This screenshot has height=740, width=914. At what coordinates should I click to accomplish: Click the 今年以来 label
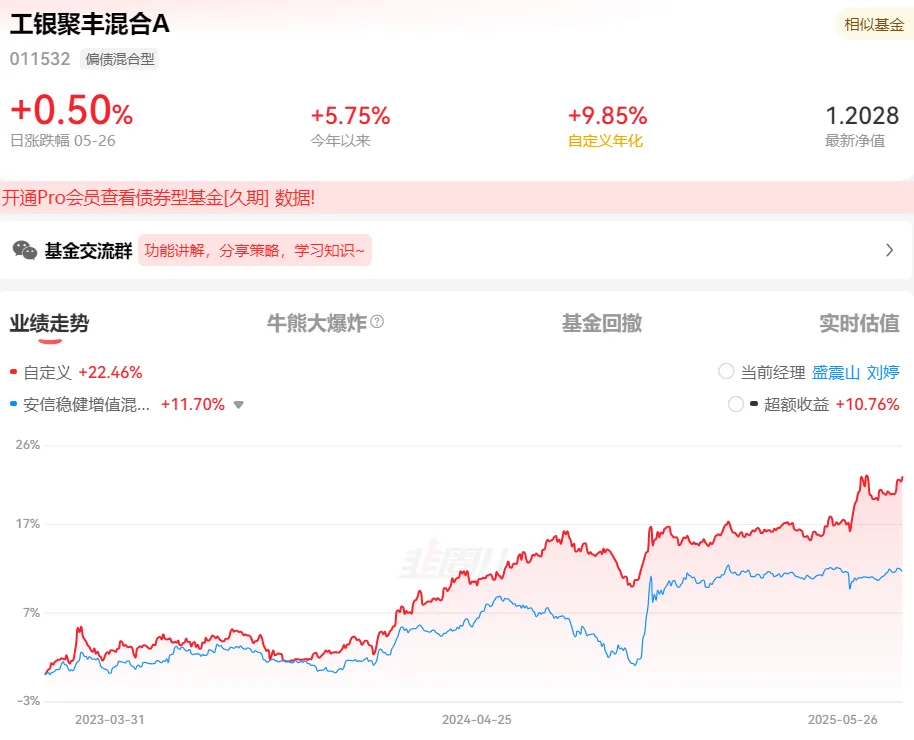pos(340,141)
